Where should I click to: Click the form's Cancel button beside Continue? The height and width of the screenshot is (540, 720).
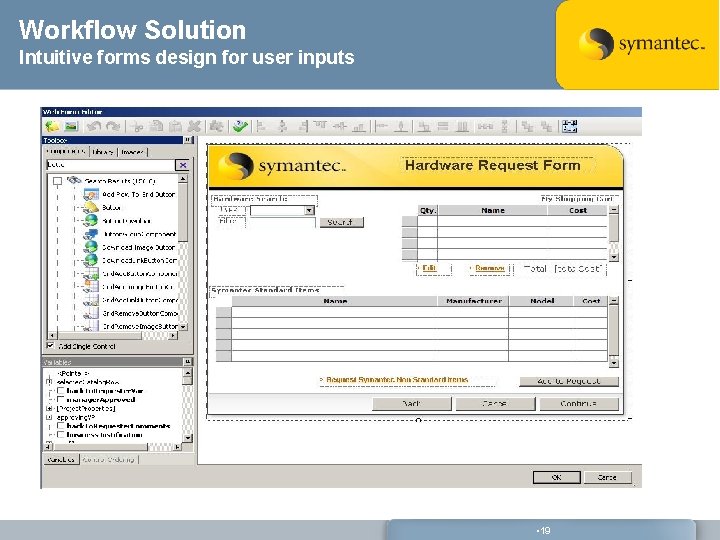pyautogui.click(x=495, y=404)
